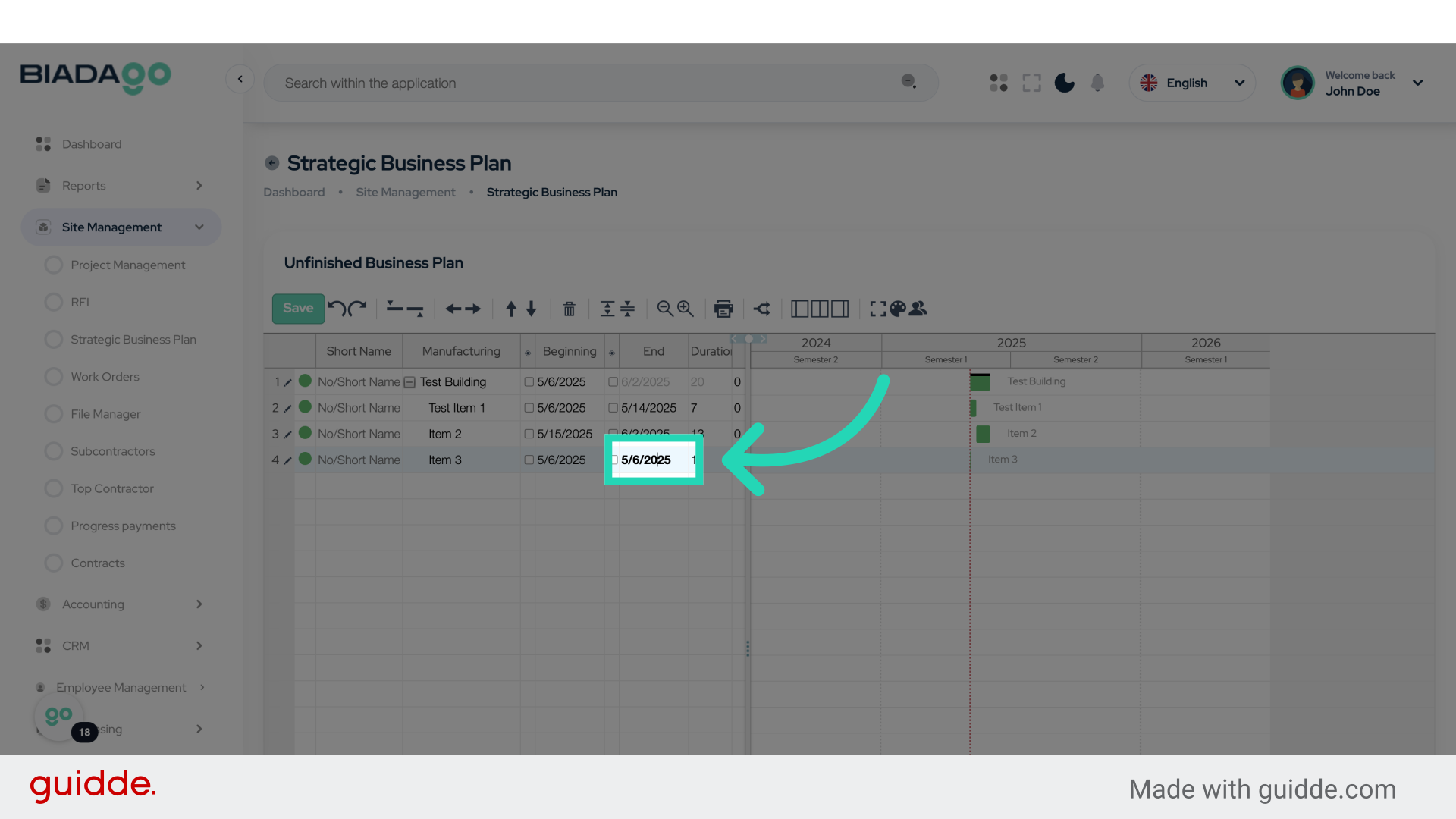Click the green Save button
Viewport: 1456px width, 819px height.
[298, 309]
